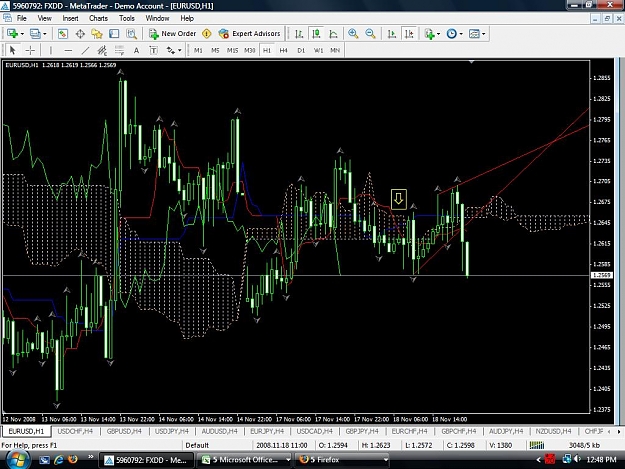Switch timeframe to M15
Image resolution: width=625 pixels, height=469 pixels.
pyautogui.click(x=232, y=50)
